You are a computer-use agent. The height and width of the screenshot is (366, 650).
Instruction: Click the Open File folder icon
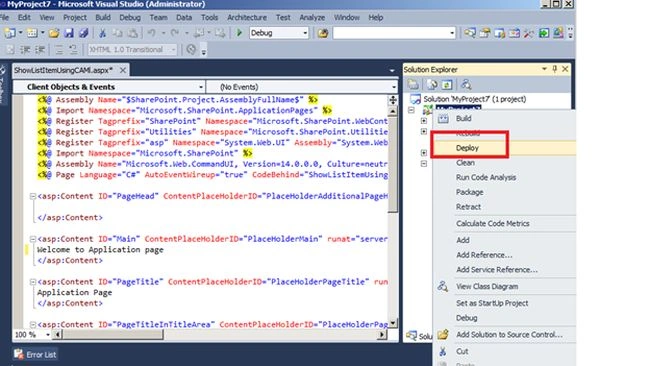click(54, 33)
